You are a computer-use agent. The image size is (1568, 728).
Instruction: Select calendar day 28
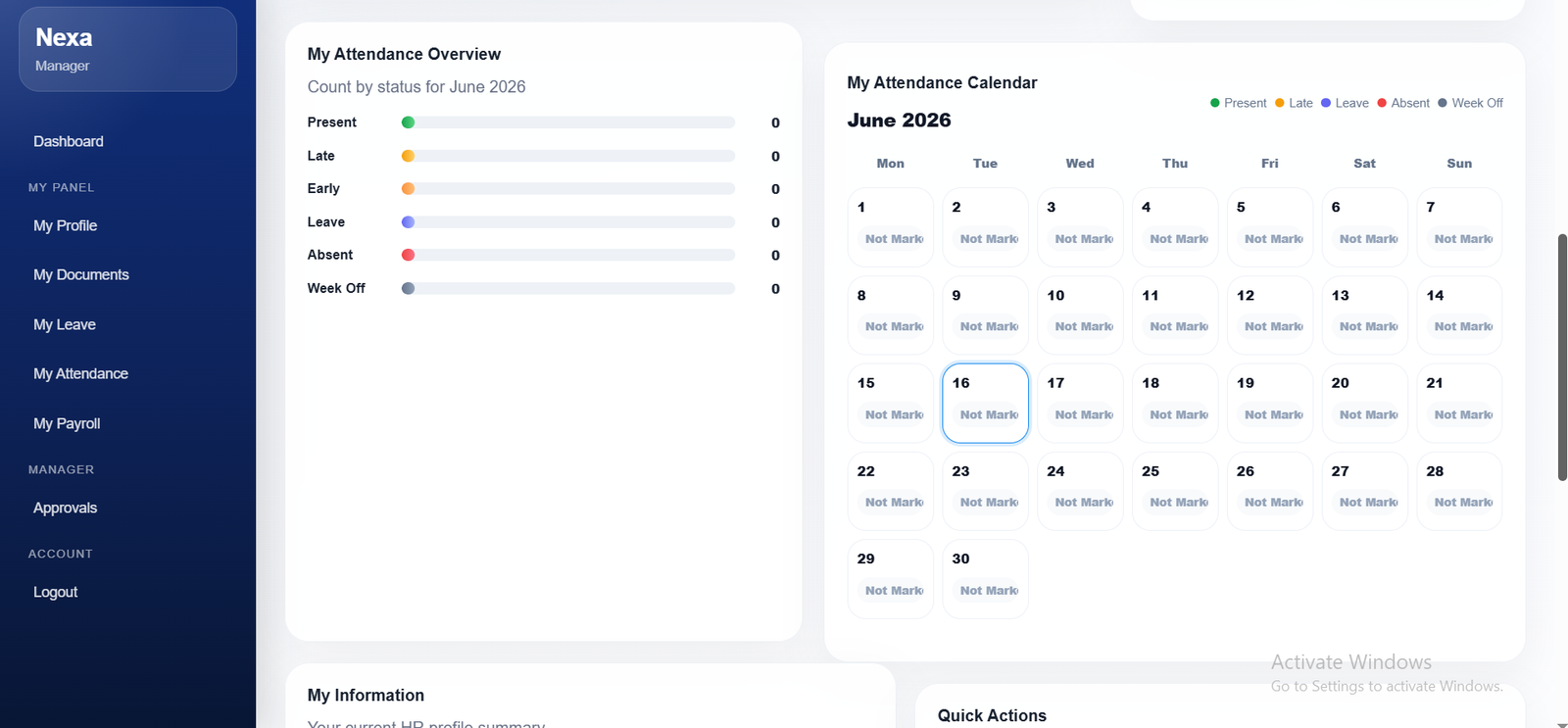[x=1459, y=491]
